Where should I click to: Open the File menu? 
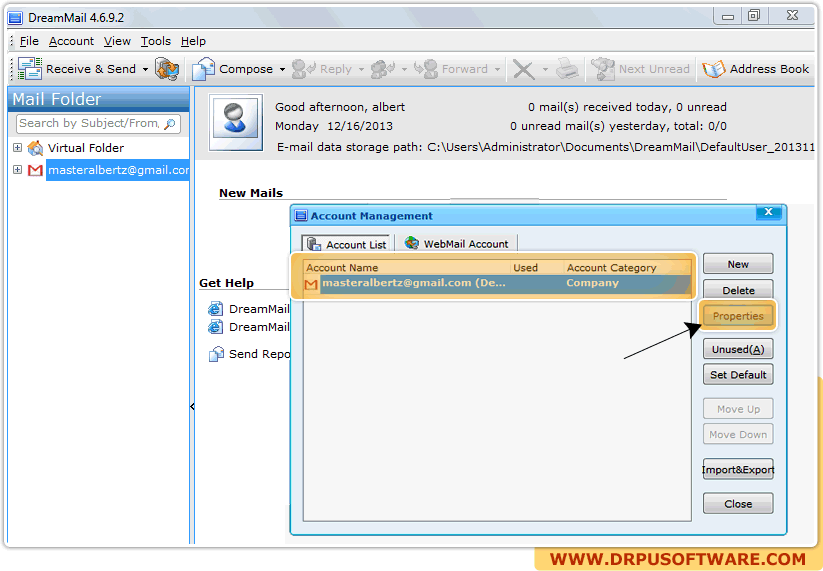29,41
